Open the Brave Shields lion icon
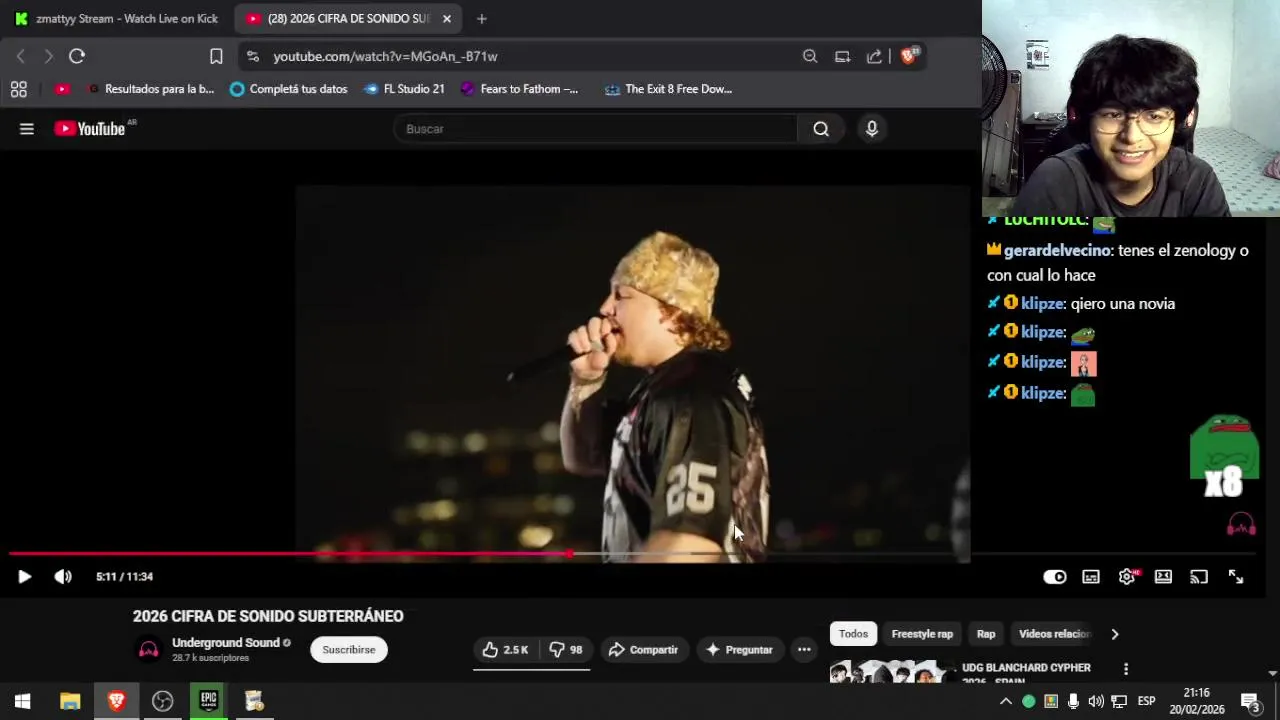 [x=908, y=56]
